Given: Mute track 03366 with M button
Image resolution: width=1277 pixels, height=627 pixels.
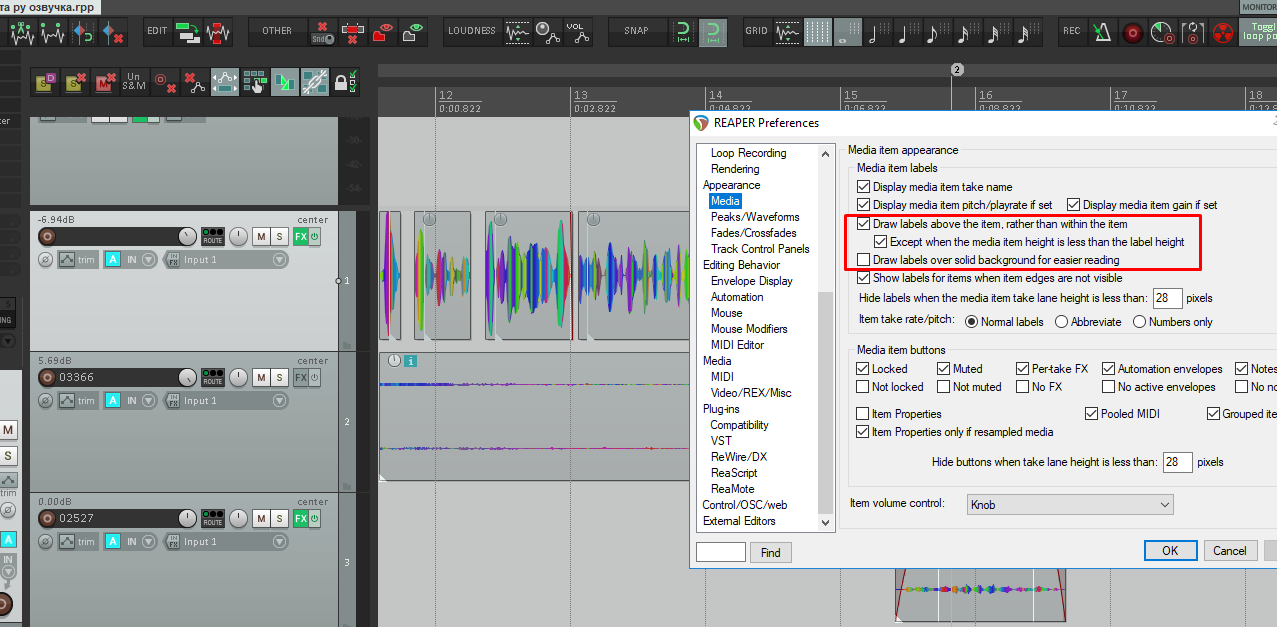Looking at the screenshot, I should [261, 378].
